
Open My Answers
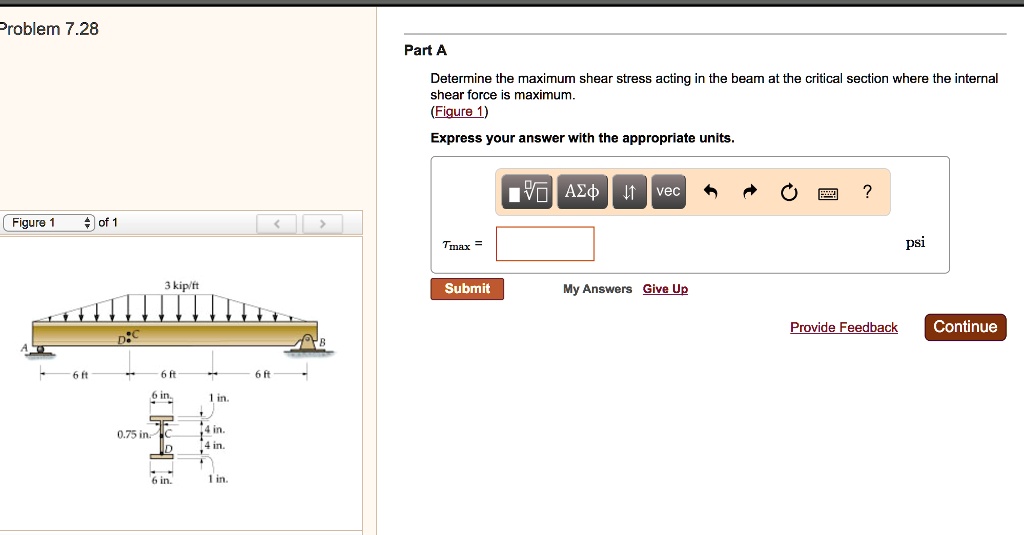click(x=598, y=289)
